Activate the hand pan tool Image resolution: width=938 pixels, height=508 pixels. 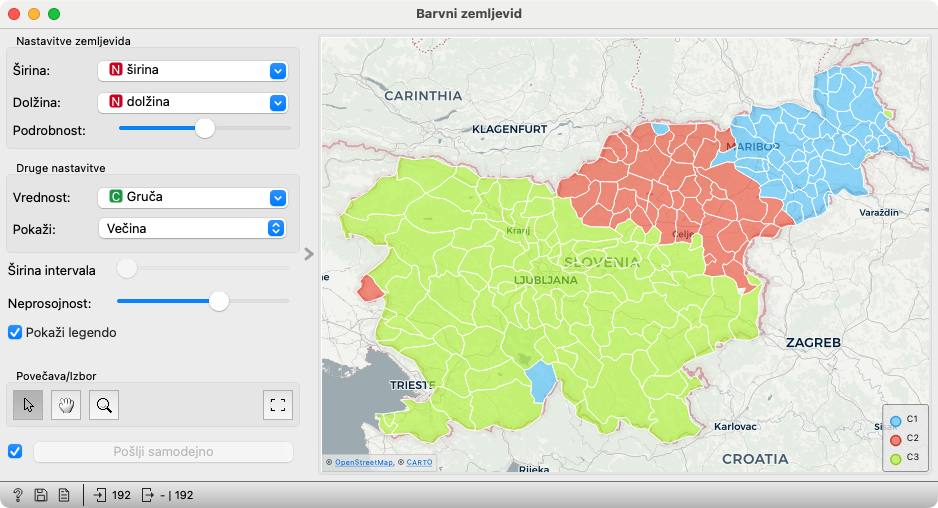pyautogui.click(x=66, y=405)
